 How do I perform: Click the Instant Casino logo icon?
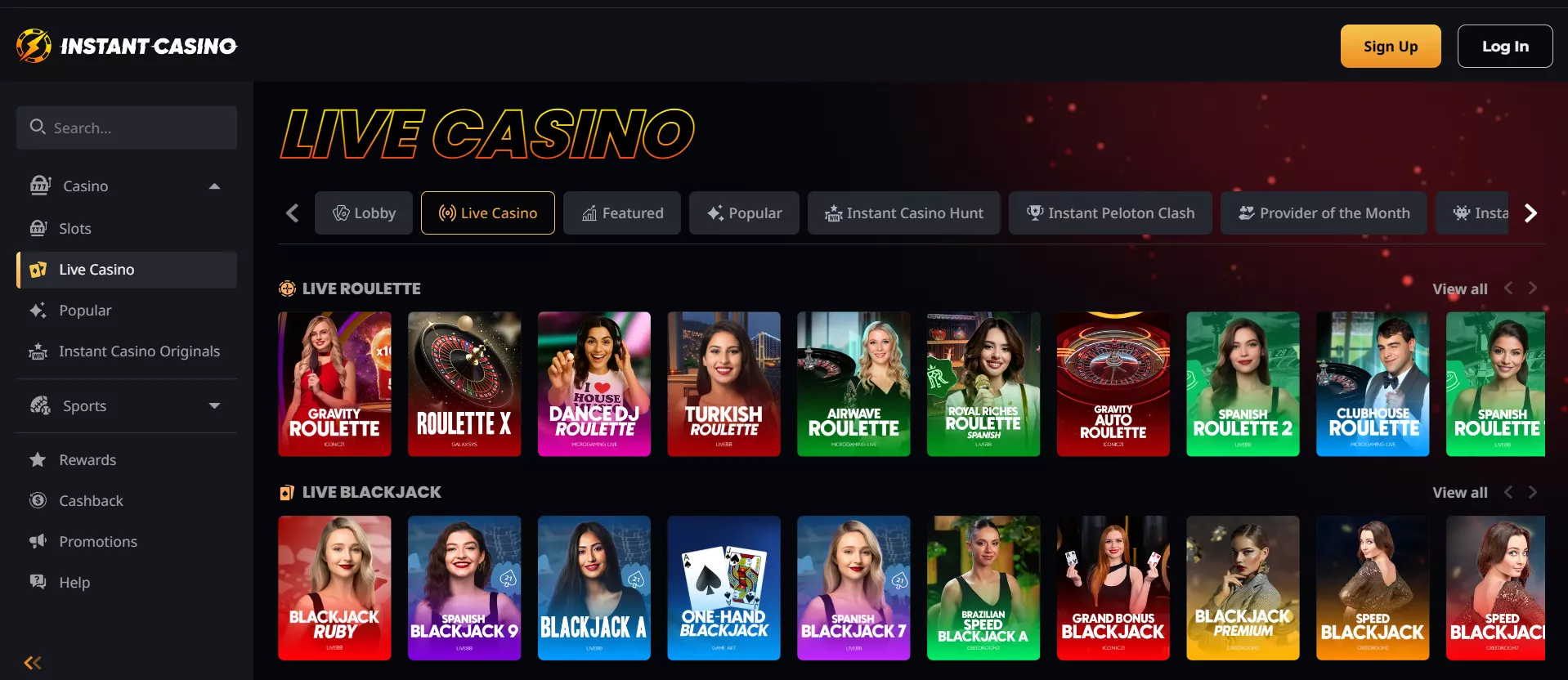coord(34,46)
